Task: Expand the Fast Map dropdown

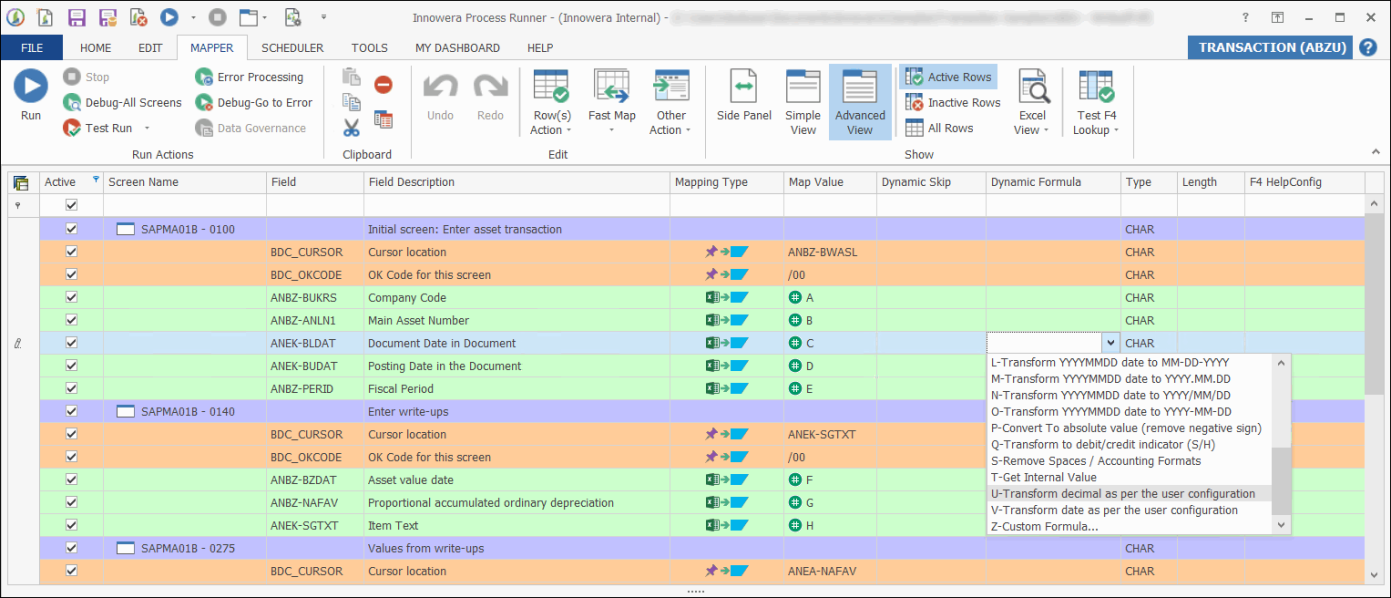Action: (612, 129)
